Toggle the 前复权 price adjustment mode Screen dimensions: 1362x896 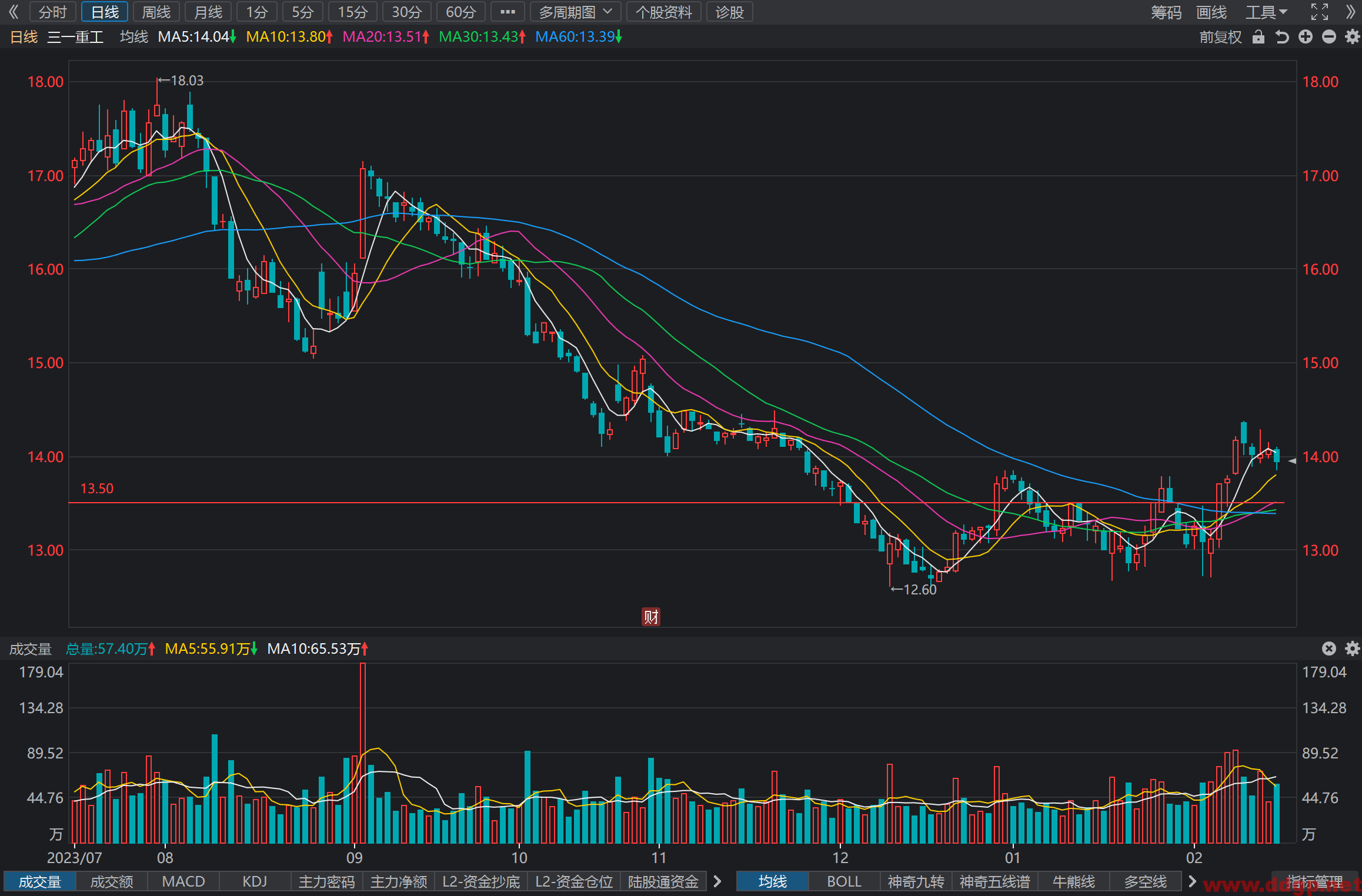coord(1220,37)
